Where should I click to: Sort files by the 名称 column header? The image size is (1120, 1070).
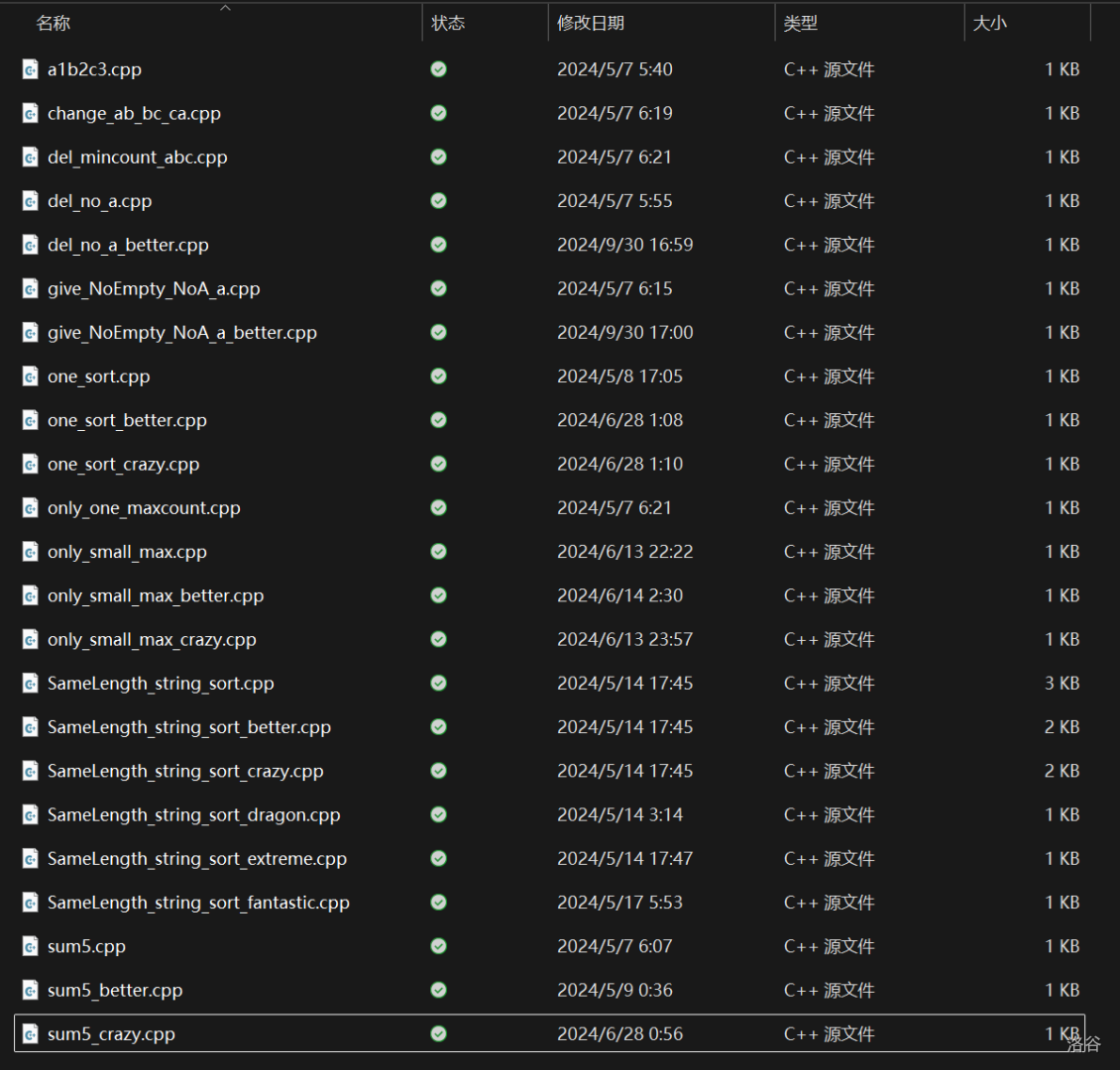(54, 23)
